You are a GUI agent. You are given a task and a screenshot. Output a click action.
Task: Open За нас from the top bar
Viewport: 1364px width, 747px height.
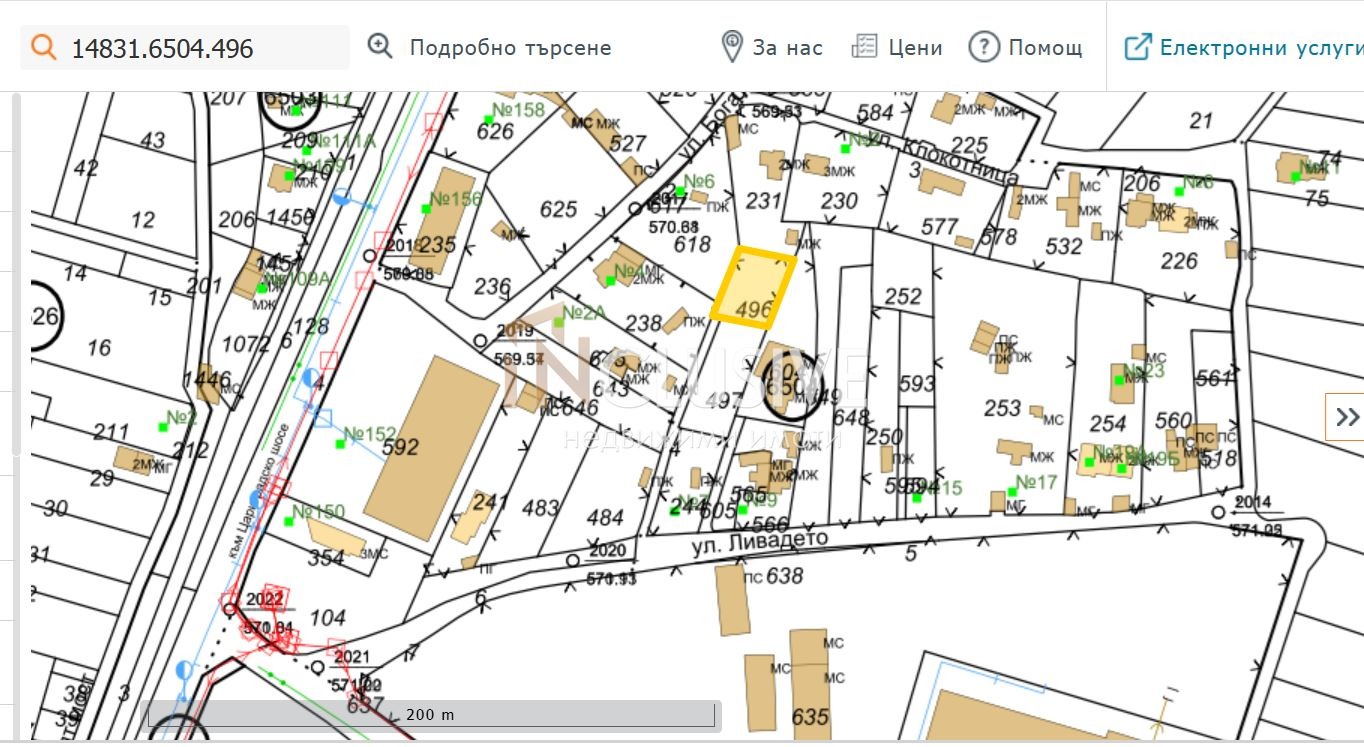[x=788, y=46]
